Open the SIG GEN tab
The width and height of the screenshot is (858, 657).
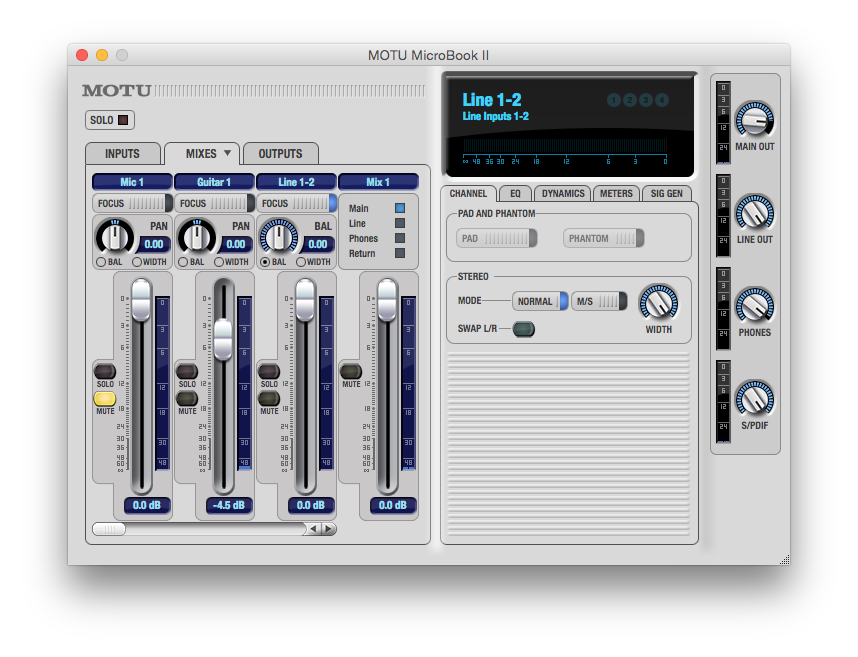666,194
